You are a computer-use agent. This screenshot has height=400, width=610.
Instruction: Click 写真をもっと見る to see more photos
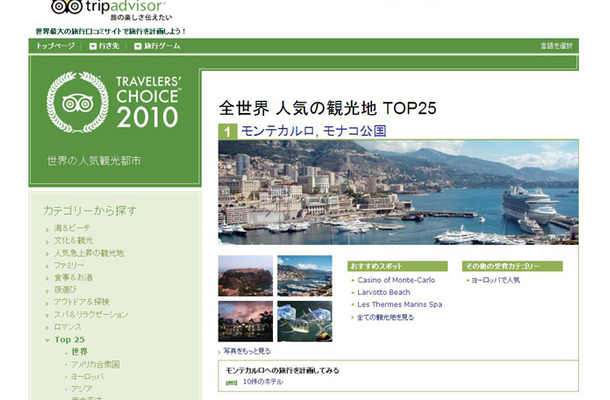click(x=247, y=351)
